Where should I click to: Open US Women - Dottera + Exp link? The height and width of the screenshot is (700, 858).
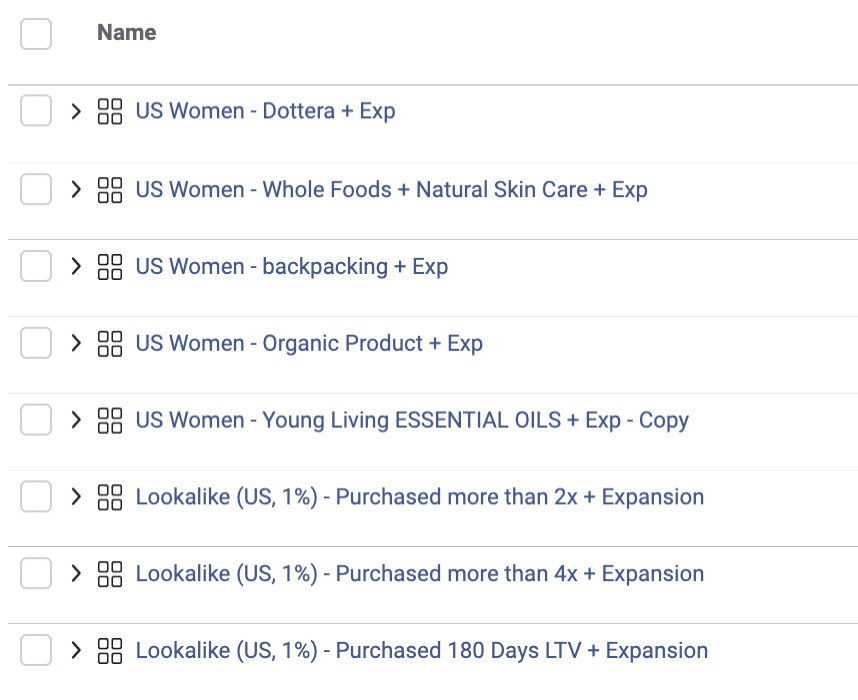click(265, 111)
